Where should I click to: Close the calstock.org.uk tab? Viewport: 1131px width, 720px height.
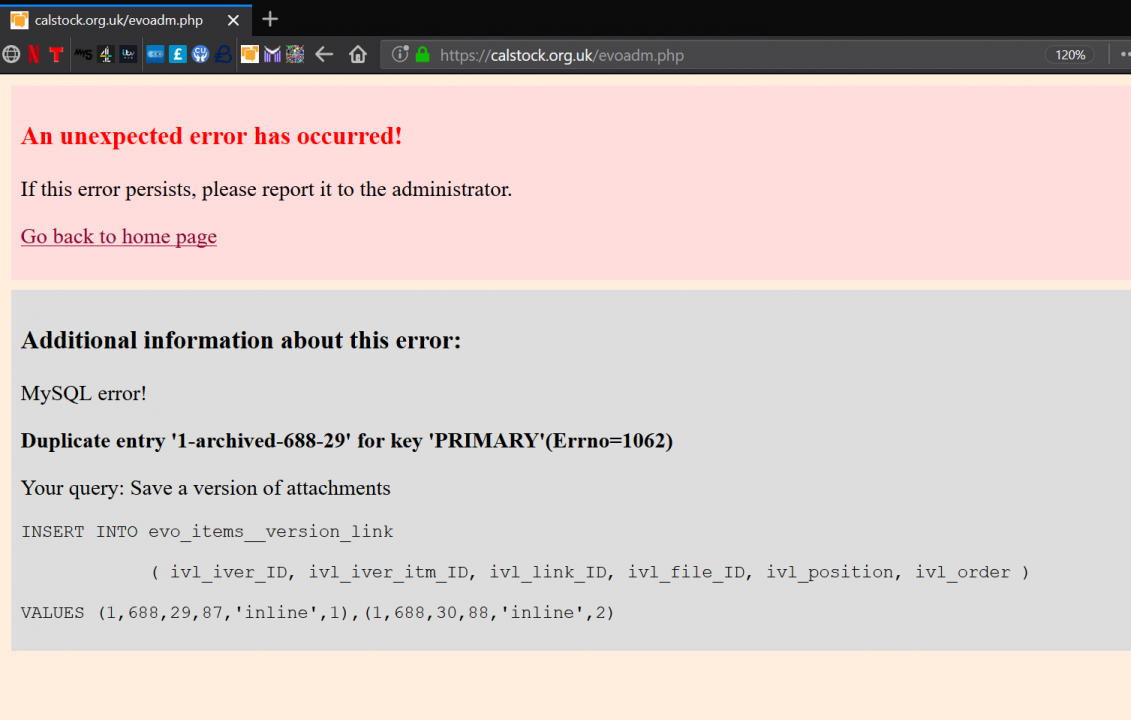(x=233, y=20)
